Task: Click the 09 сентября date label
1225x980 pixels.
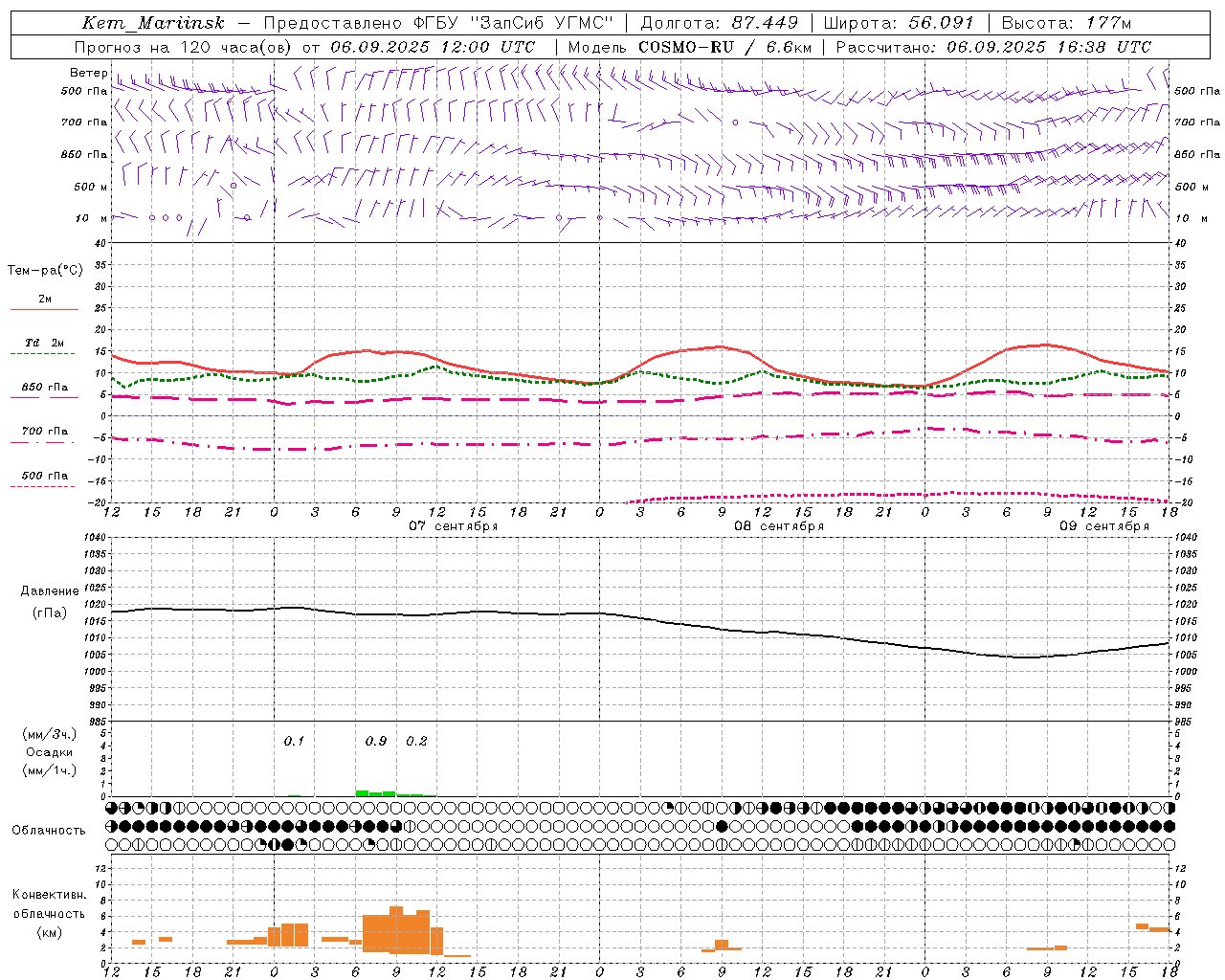Action: [x=1104, y=526]
